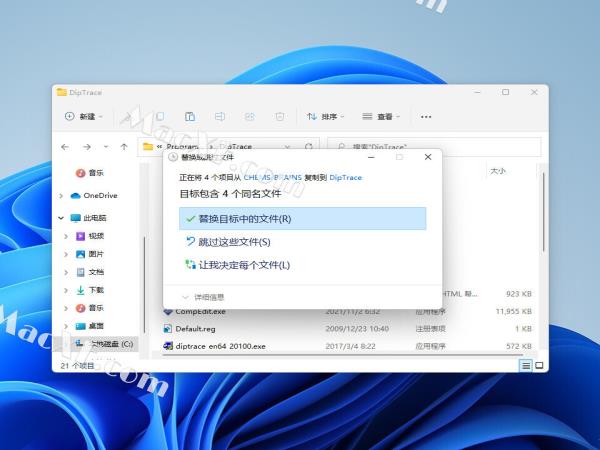Go up one folder level arrow
600x450 pixels.
pos(124,147)
